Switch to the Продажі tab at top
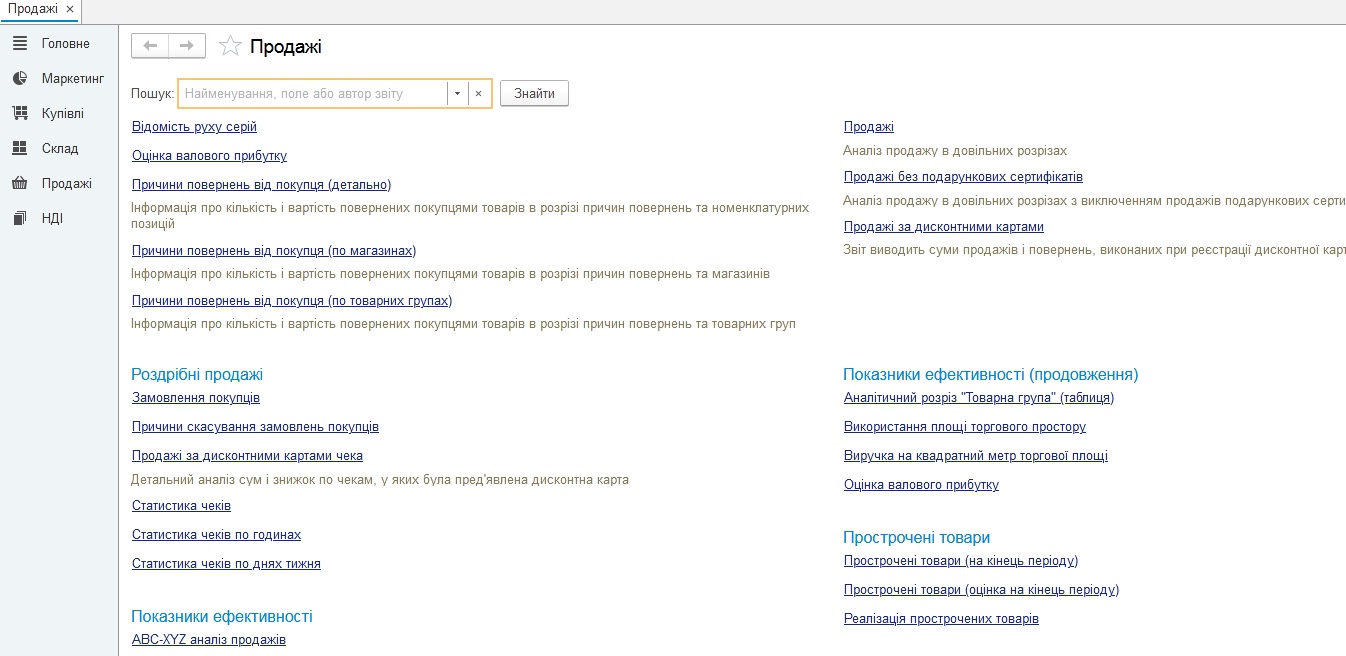 pyautogui.click(x=32, y=9)
